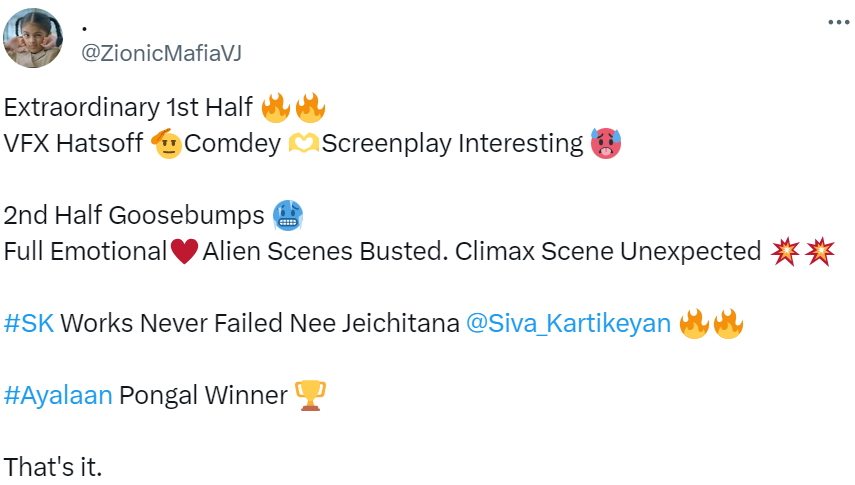Click the red heart emoji after Emotional
Viewport: 855px width, 485px height.
pyautogui.click(x=184, y=252)
